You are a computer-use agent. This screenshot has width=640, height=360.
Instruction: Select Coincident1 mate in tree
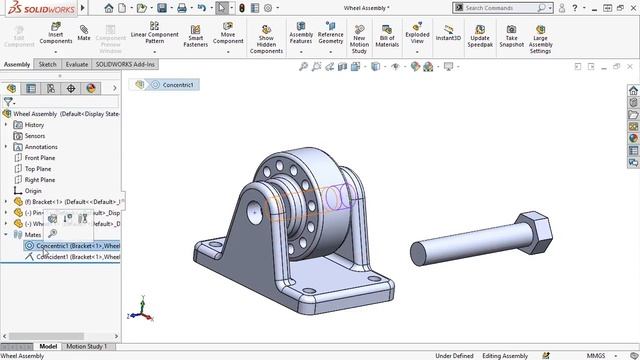coord(72,257)
